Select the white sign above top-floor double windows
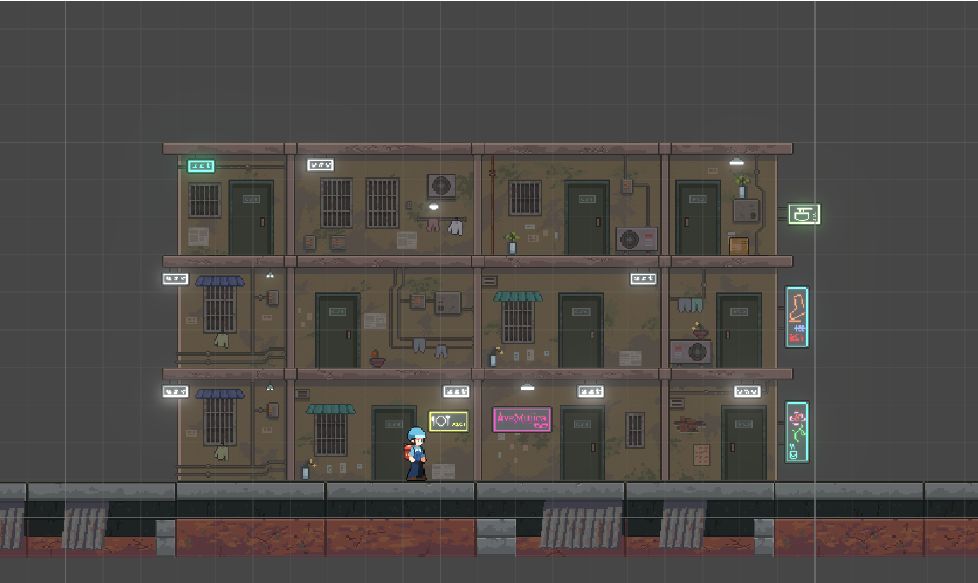978x583 pixels. 321,165
